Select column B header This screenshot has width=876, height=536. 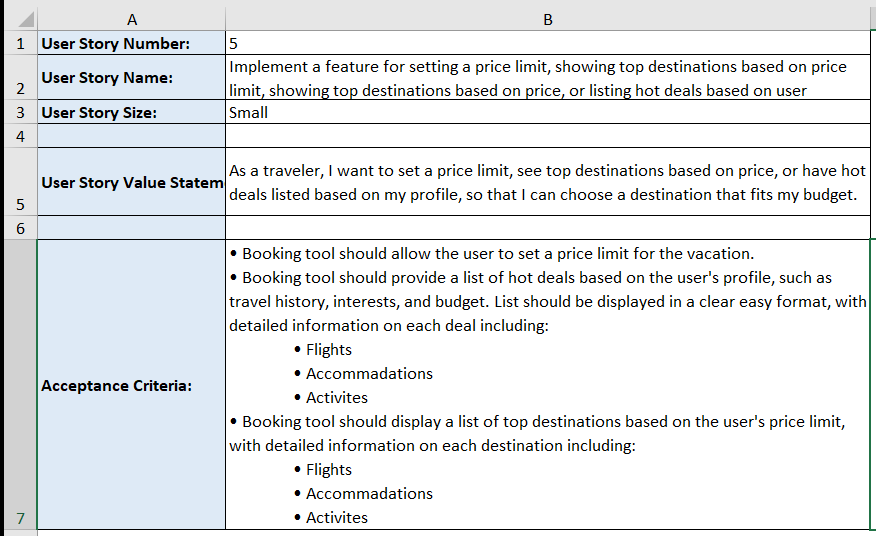pyautogui.click(x=548, y=20)
